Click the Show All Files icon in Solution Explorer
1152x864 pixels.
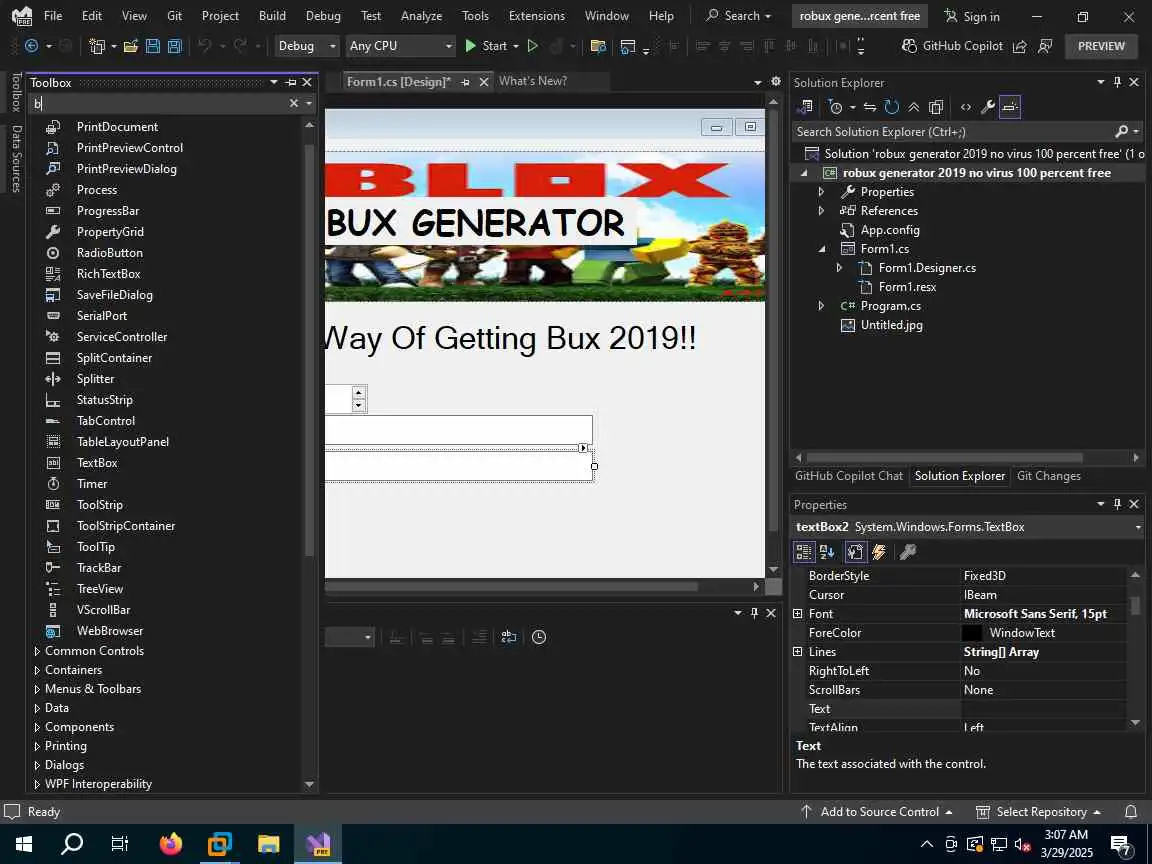pos(936,107)
